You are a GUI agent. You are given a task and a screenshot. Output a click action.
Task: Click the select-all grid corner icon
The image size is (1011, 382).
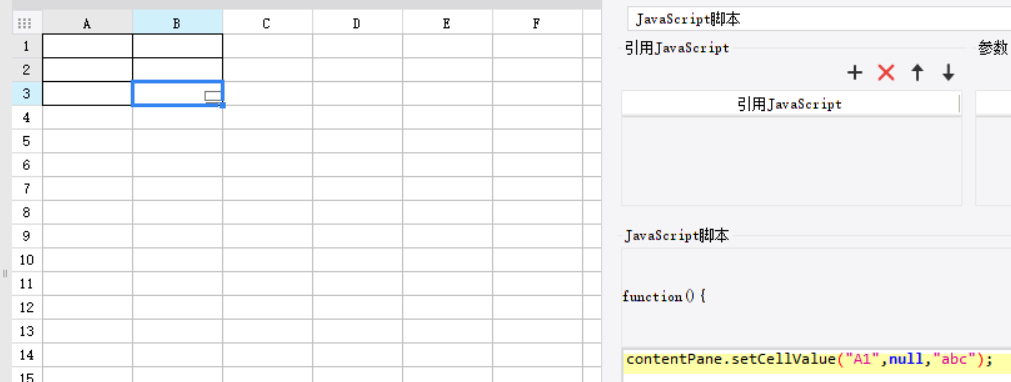[x=25, y=24]
